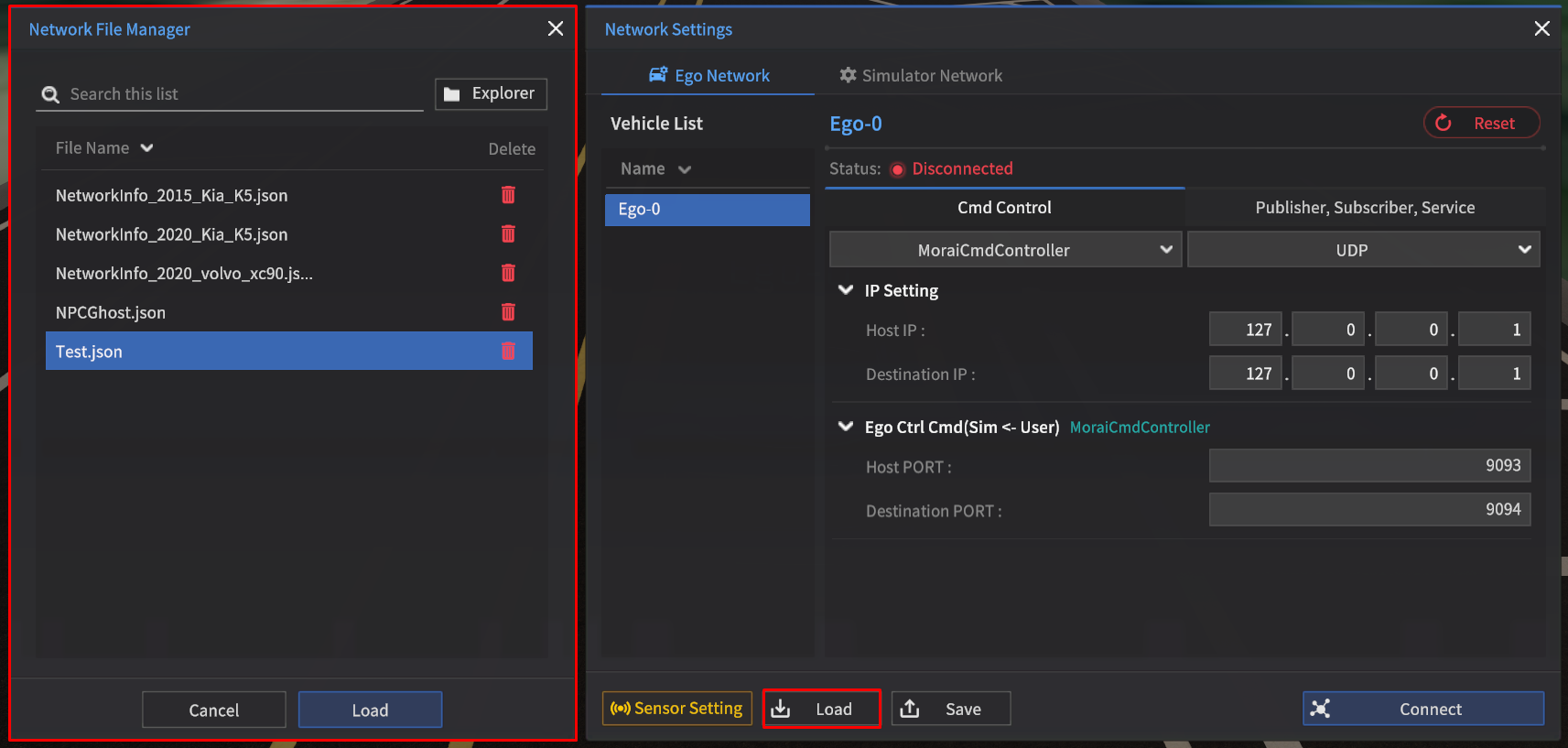Remove NPCGhost.json using its trash icon
Screen dimensions: 1568x748
[508, 312]
